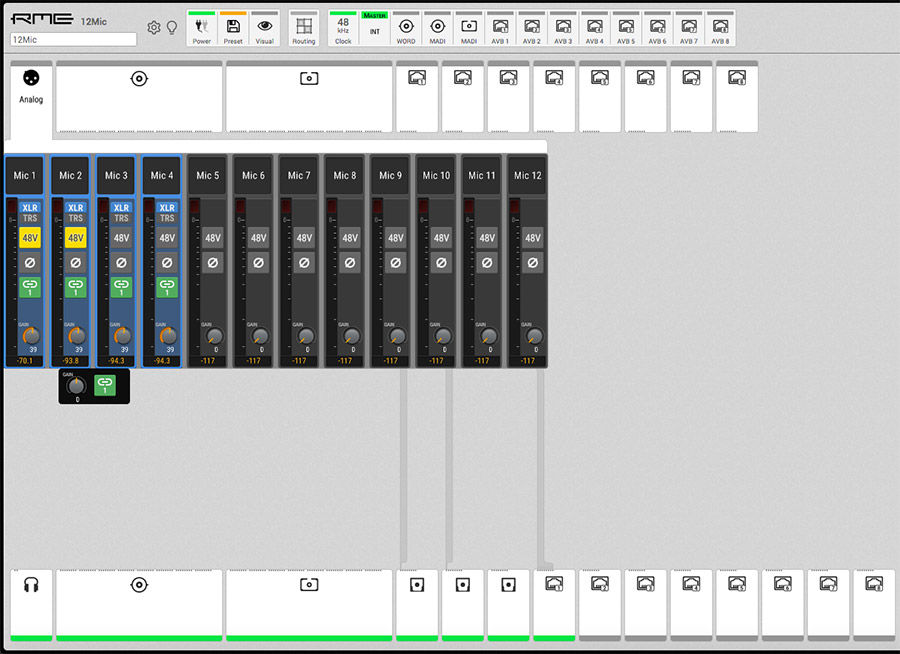Open the headphones output panel
This screenshot has height=654, width=900.
[x=31, y=605]
